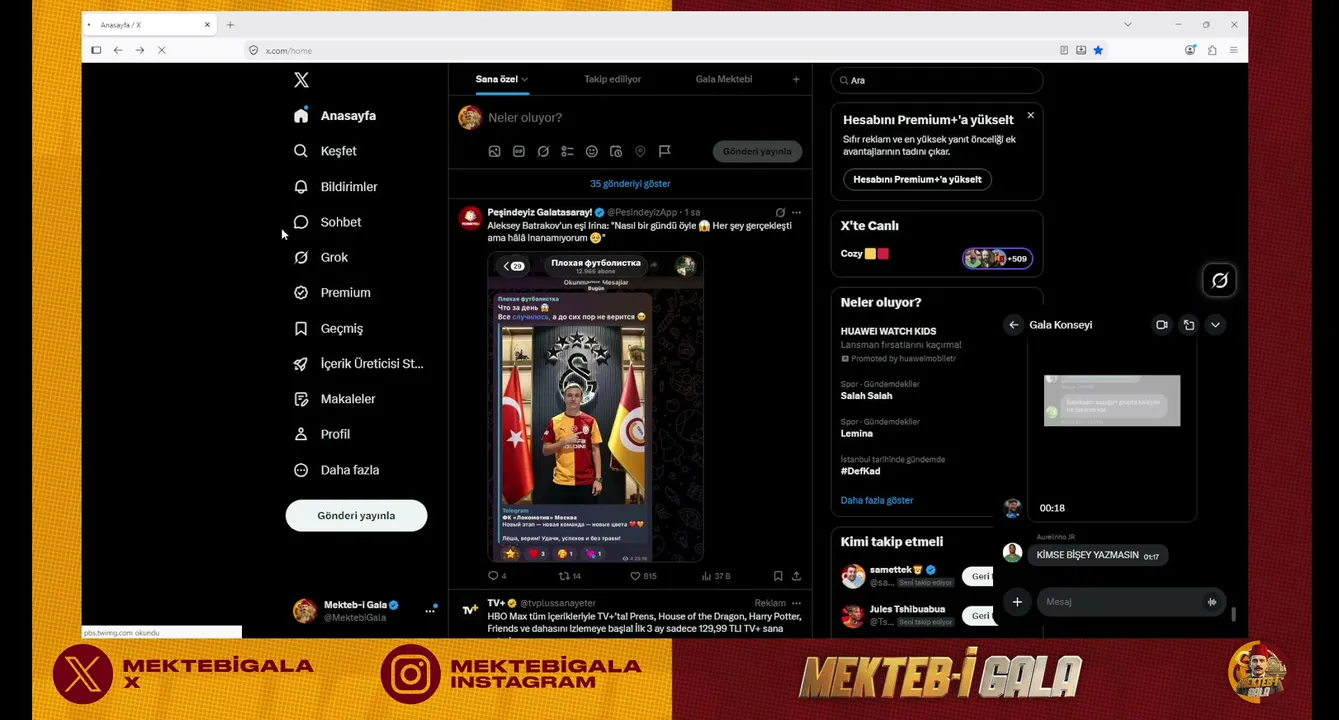Screen dimensions: 1339x720
Task: Click the chat panel scrollbar
Action: pos(1233,614)
